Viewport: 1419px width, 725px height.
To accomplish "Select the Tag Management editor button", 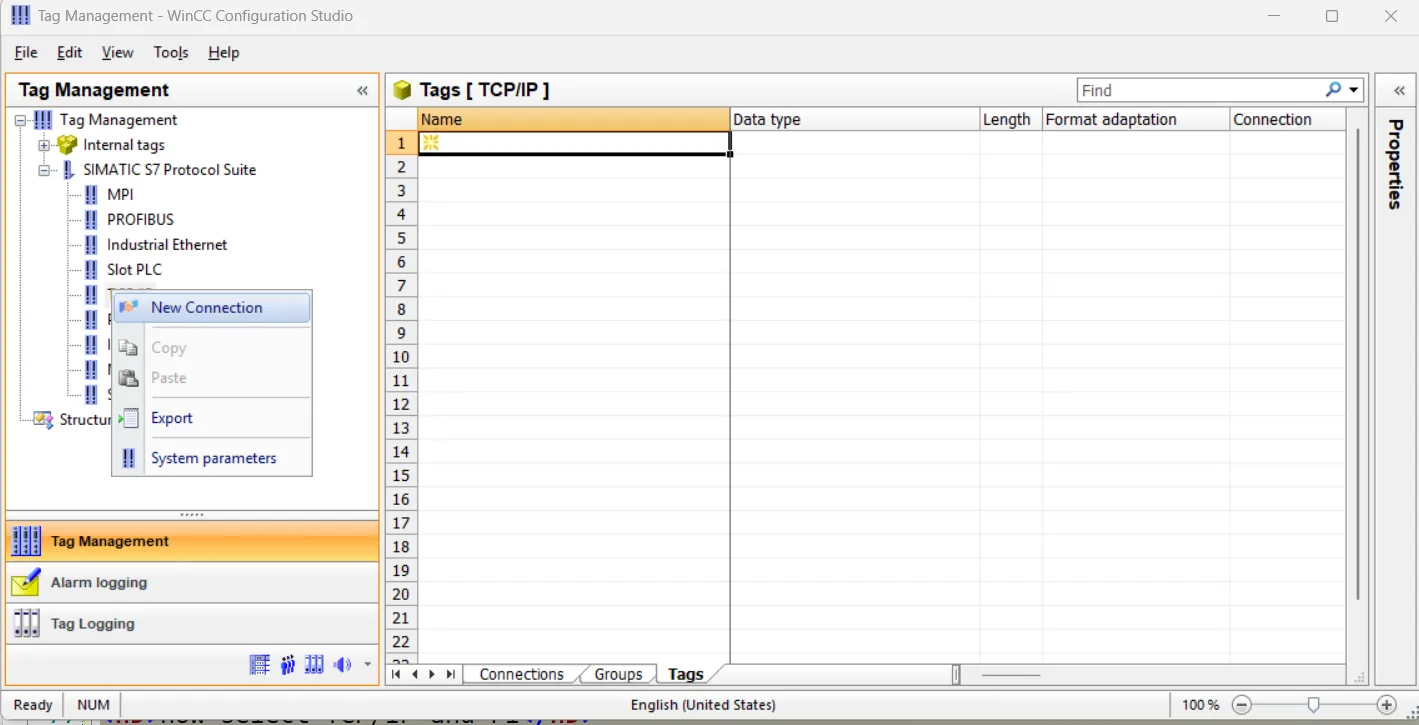I will (x=192, y=541).
